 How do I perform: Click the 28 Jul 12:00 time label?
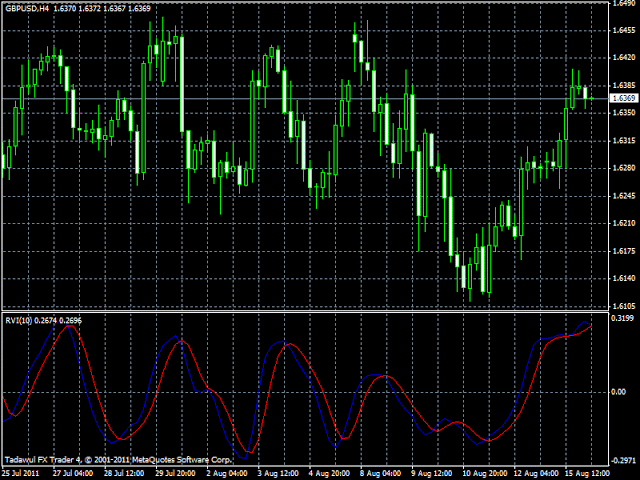(x=124, y=473)
